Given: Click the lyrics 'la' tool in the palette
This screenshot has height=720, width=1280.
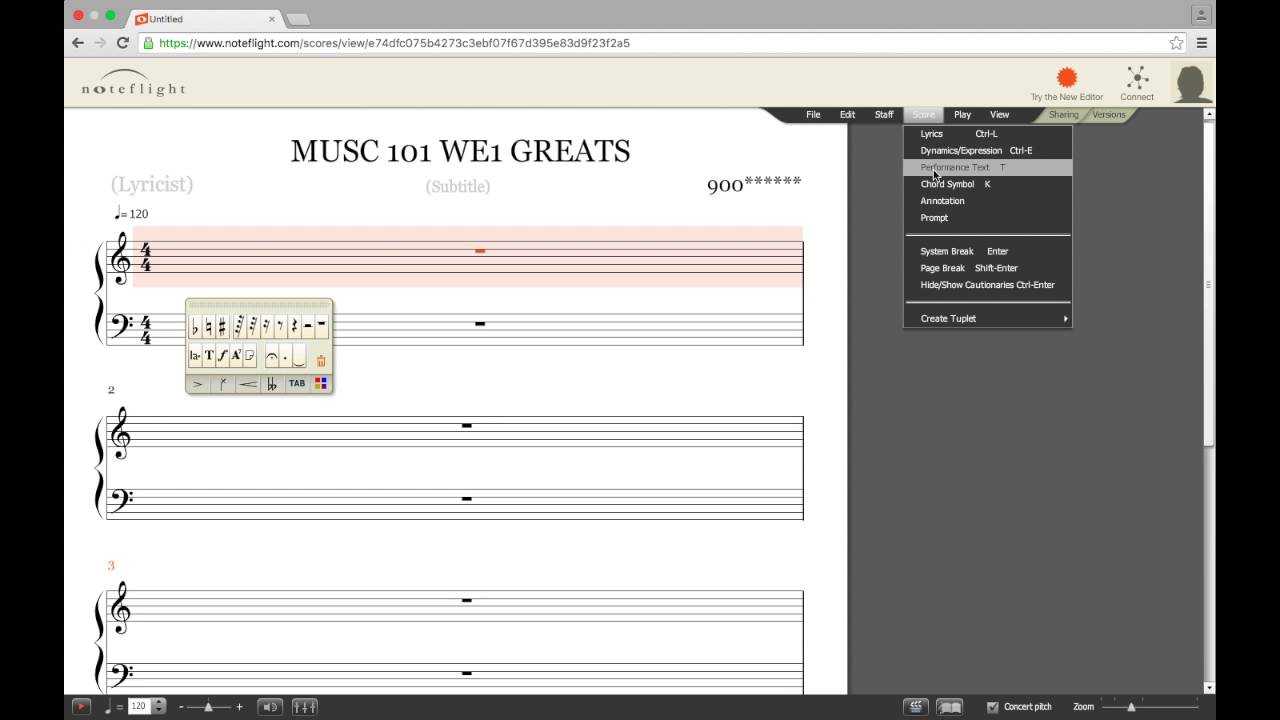Looking at the screenshot, I should [195, 356].
